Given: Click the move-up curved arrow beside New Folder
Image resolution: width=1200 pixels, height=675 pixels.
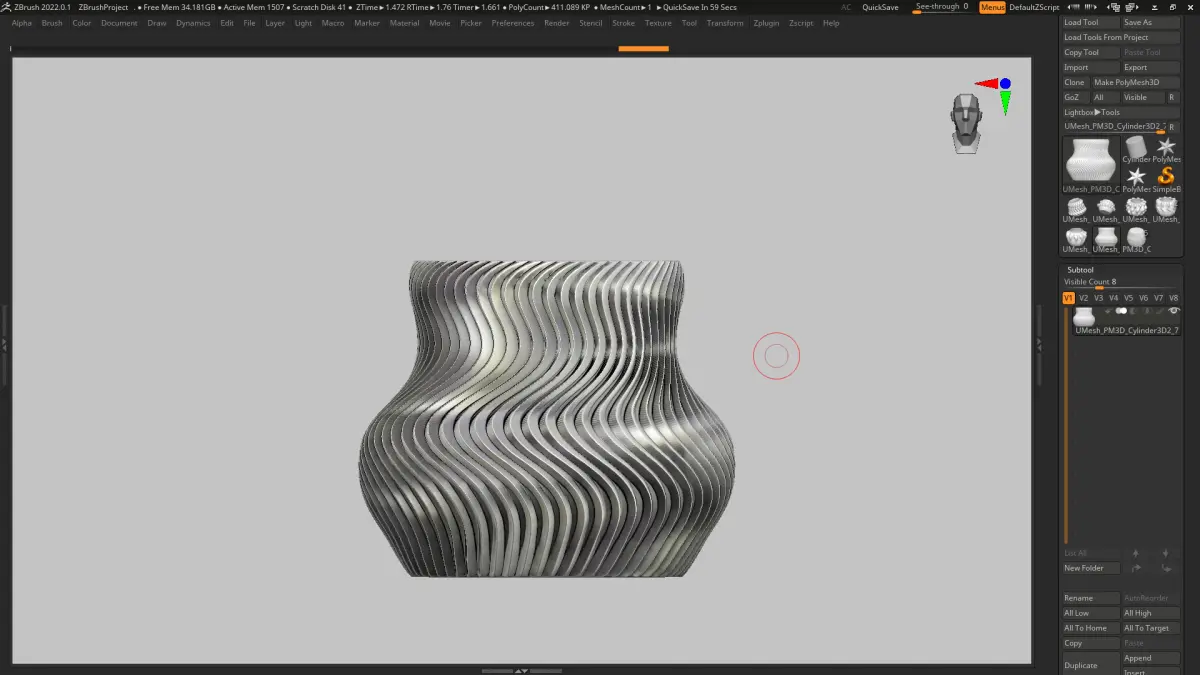Looking at the screenshot, I should tap(1136, 568).
